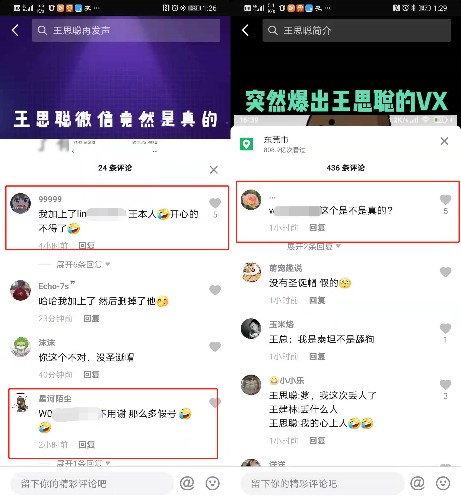Image resolution: width=461 pixels, height=500 pixels.
Task: Tap back arrow in left screenshot
Action: pos(15,30)
